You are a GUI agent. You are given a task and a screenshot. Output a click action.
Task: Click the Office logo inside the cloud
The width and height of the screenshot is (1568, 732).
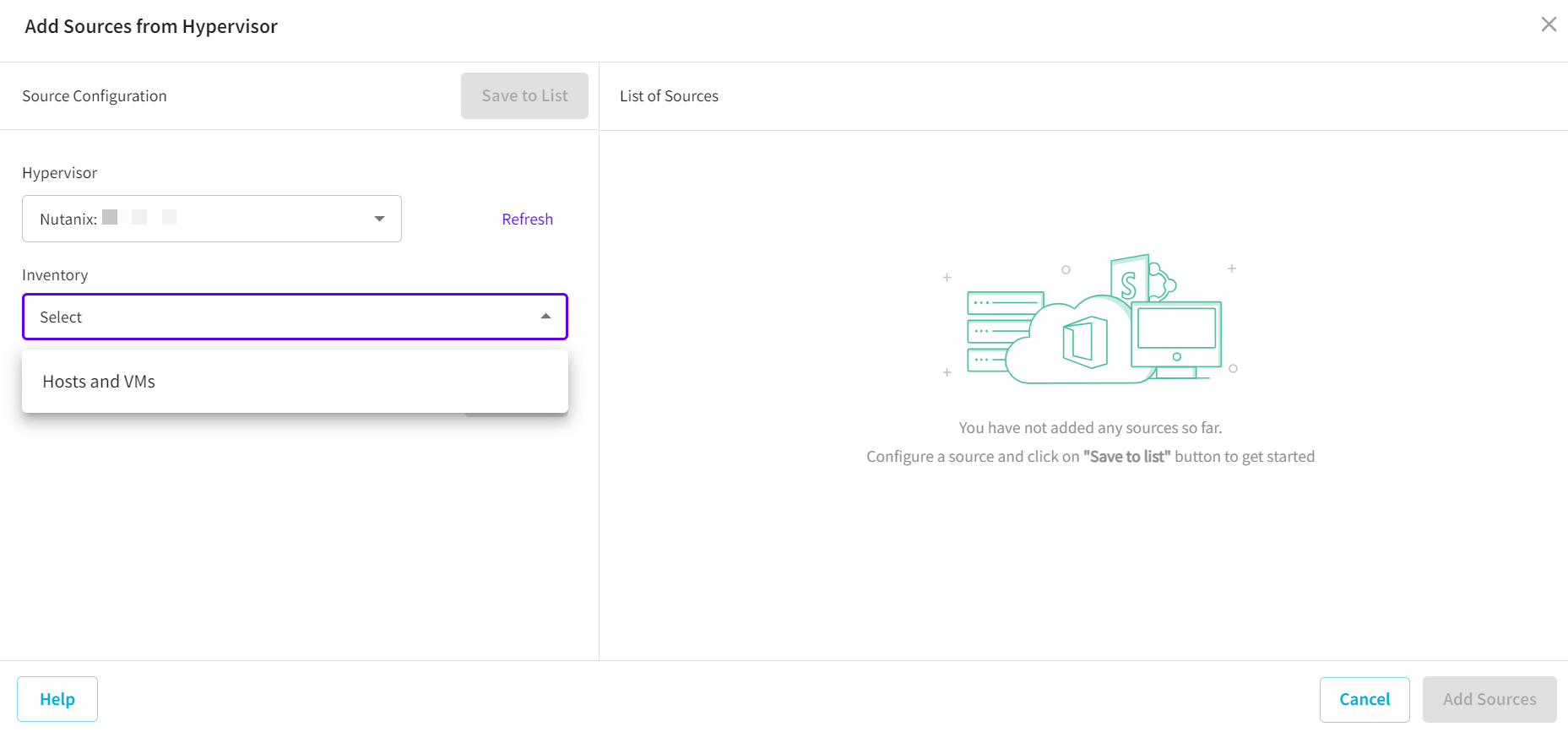[1086, 342]
